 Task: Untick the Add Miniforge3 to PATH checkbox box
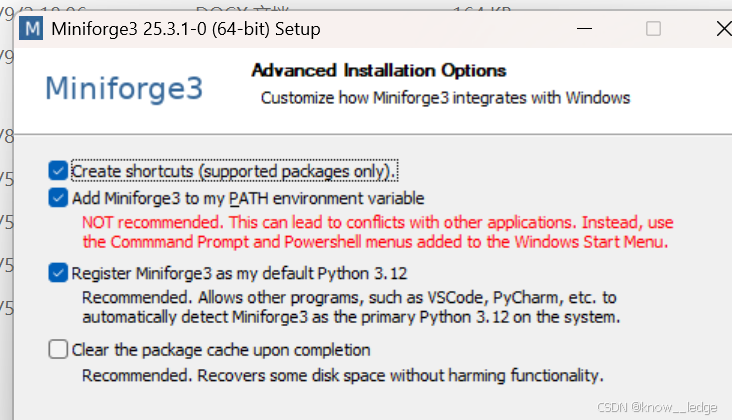click(x=58, y=198)
